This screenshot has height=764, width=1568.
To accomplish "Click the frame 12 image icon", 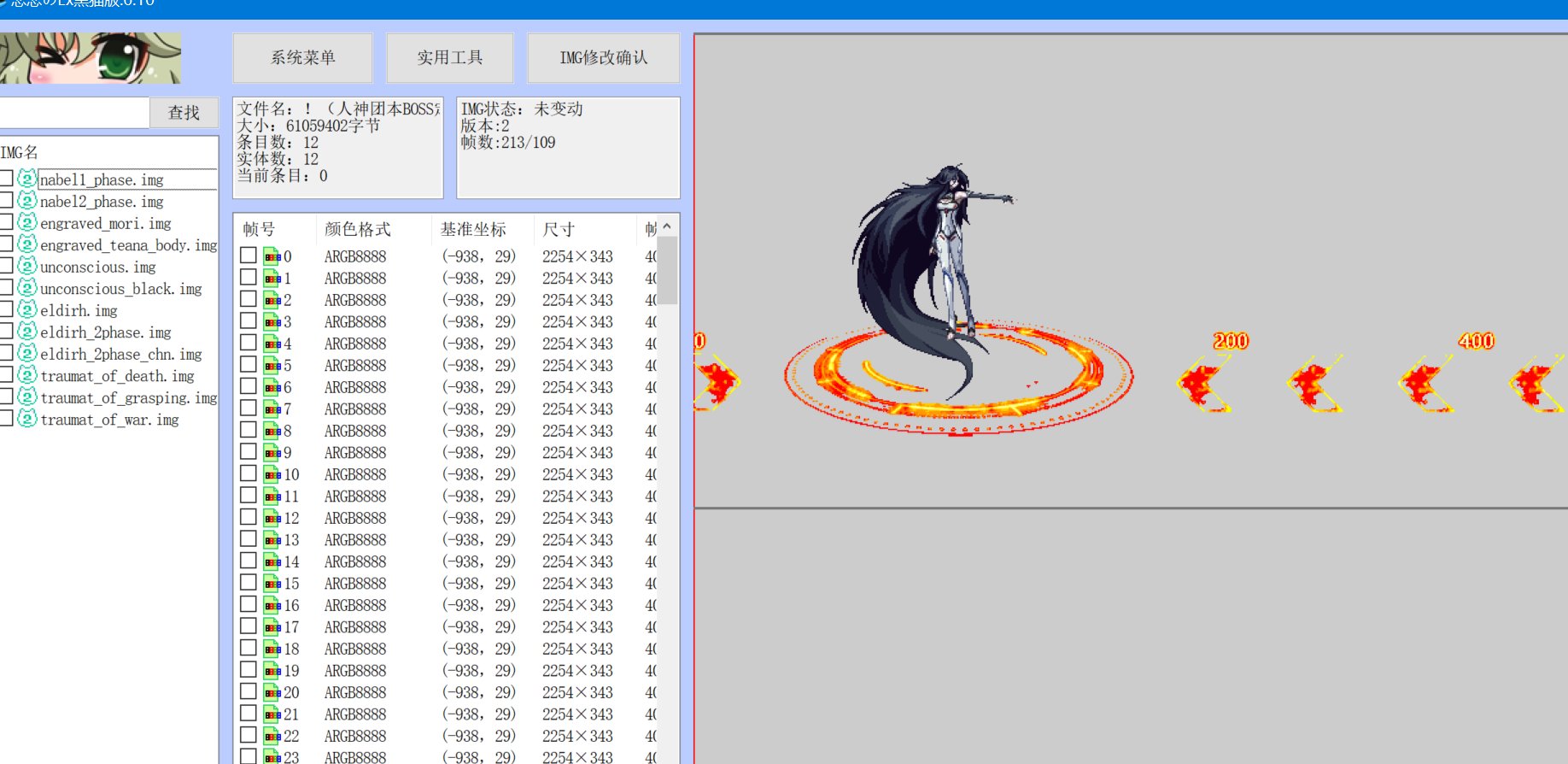I will (x=272, y=517).
